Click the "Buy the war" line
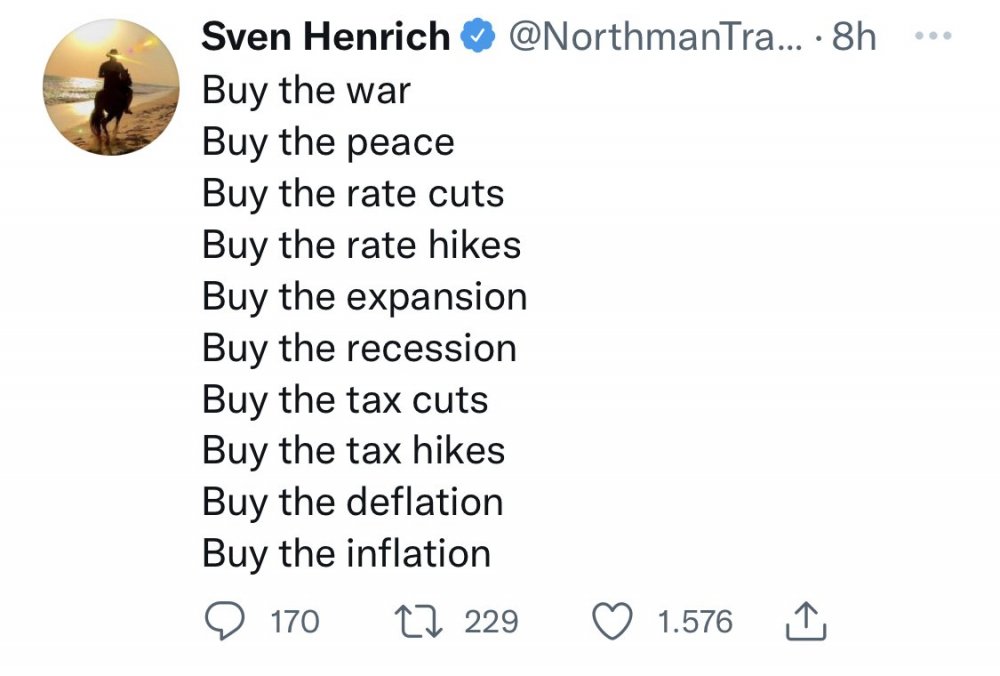The width and height of the screenshot is (1000, 676). (306, 90)
